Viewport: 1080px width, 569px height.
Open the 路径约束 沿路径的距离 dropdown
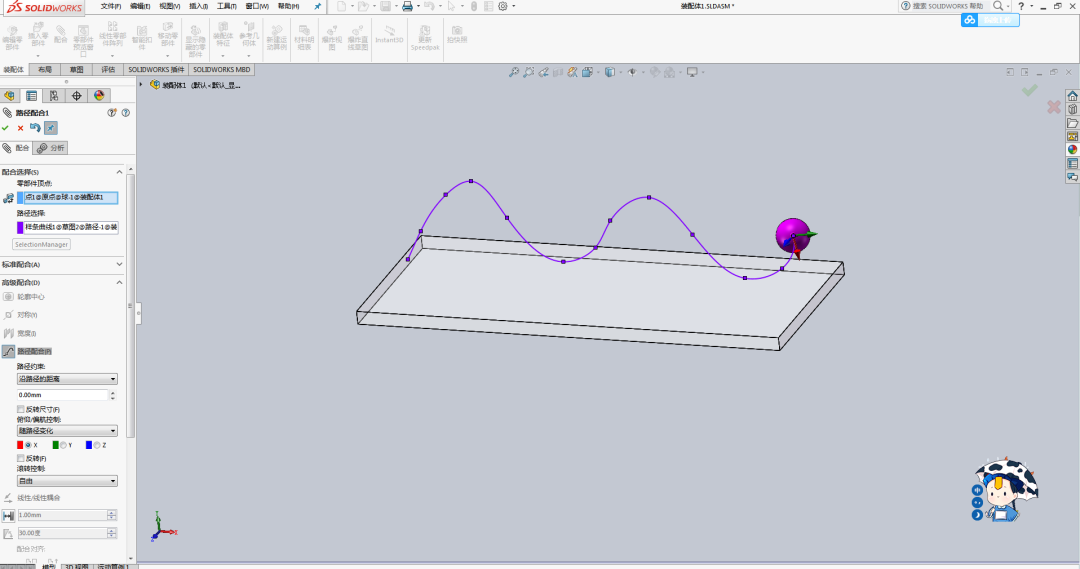point(67,379)
